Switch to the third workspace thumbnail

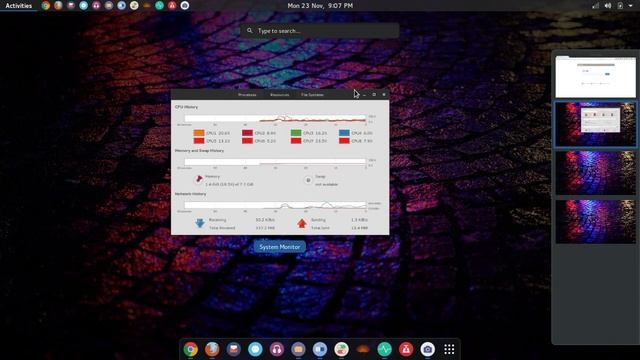[596, 173]
